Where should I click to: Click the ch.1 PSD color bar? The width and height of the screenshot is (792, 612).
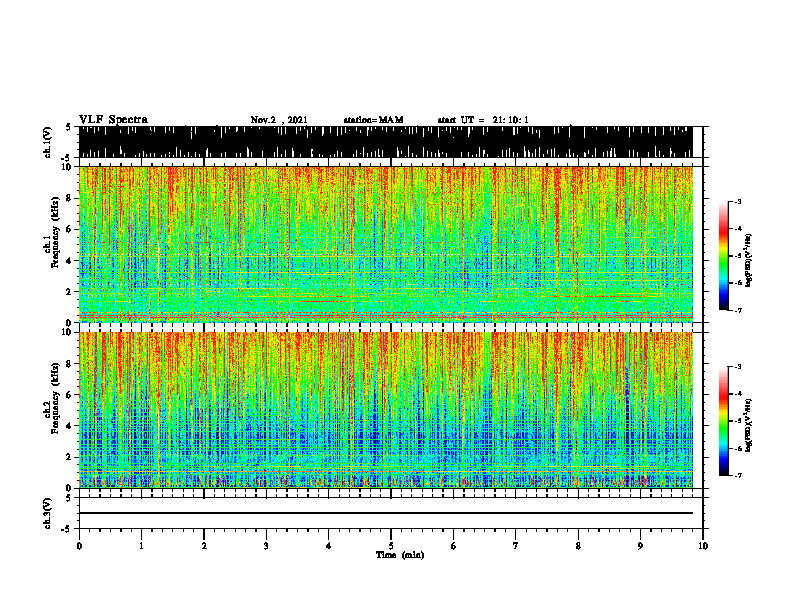[723, 256]
